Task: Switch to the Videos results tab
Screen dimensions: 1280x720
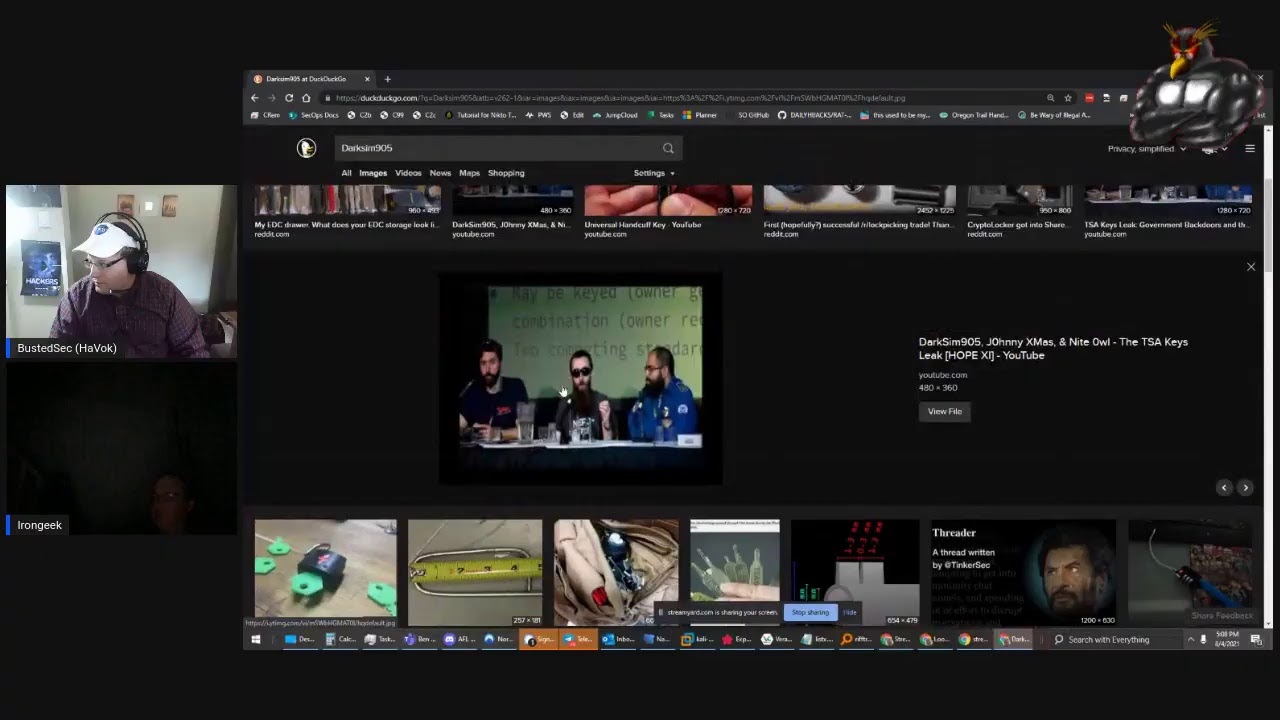Action: (x=408, y=173)
